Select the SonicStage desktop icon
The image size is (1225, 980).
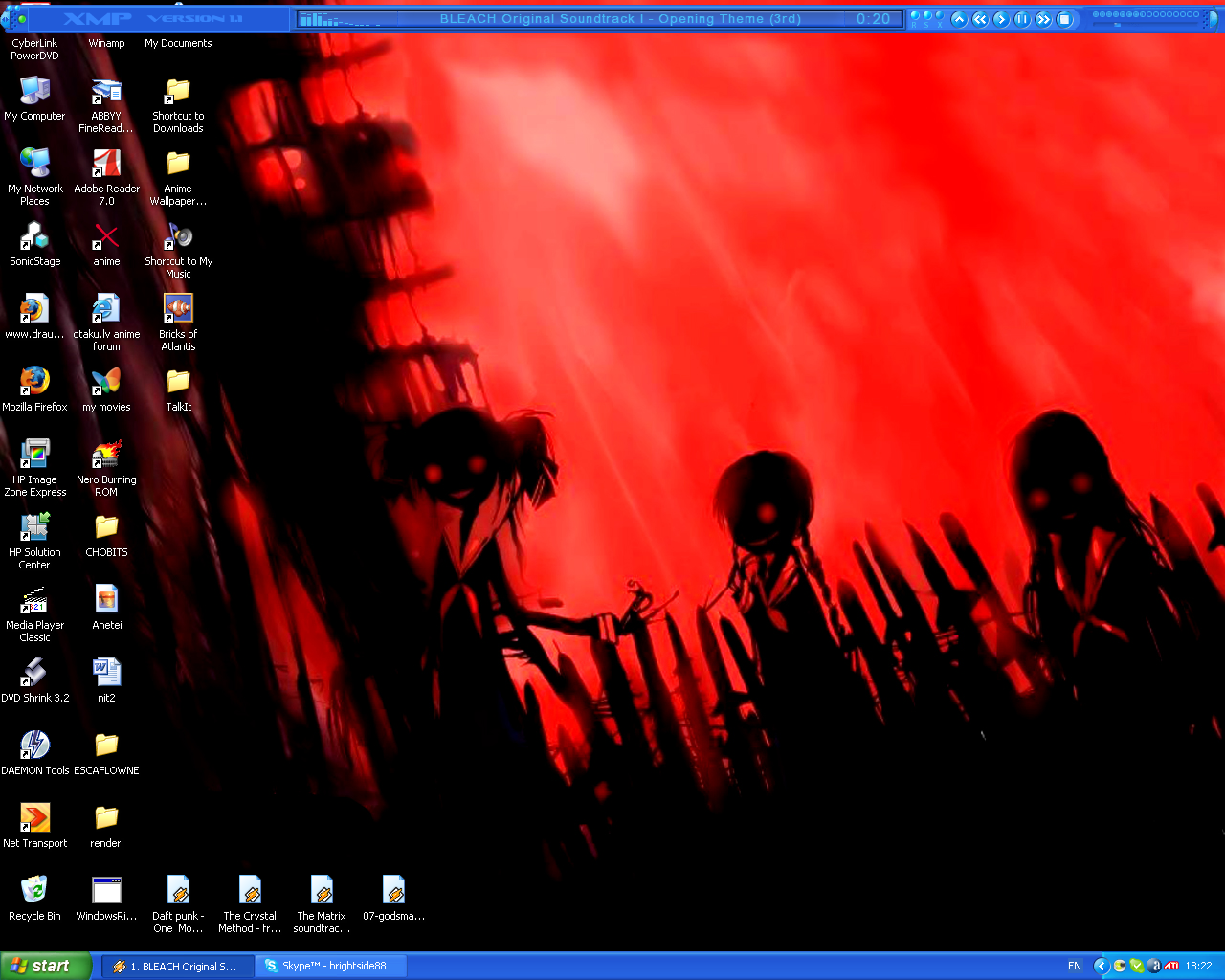click(34, 244)
